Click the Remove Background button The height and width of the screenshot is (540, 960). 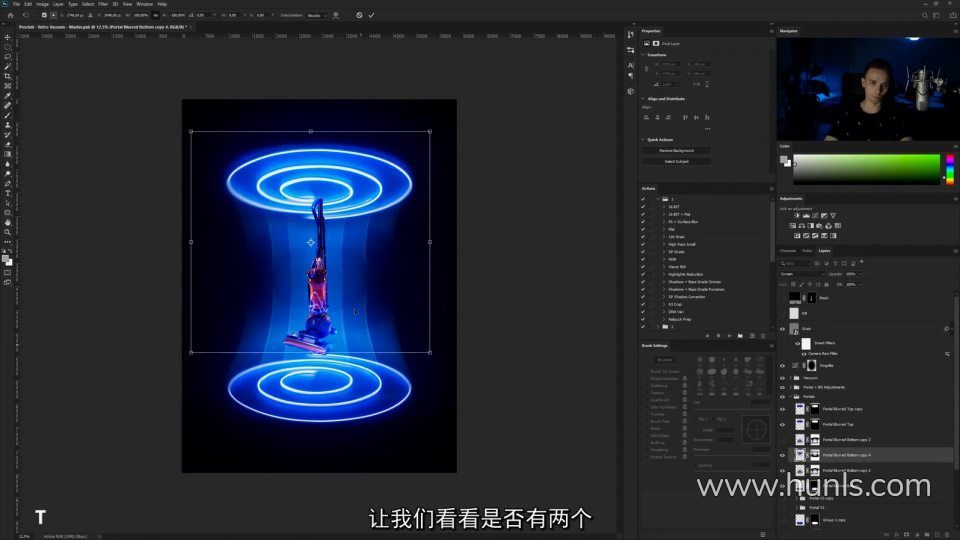[x=677, y=151]
